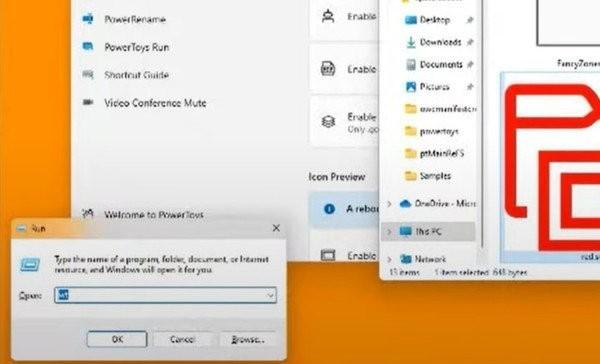Open Documents in Explorer quick access
600x364 pixels.
441,64
